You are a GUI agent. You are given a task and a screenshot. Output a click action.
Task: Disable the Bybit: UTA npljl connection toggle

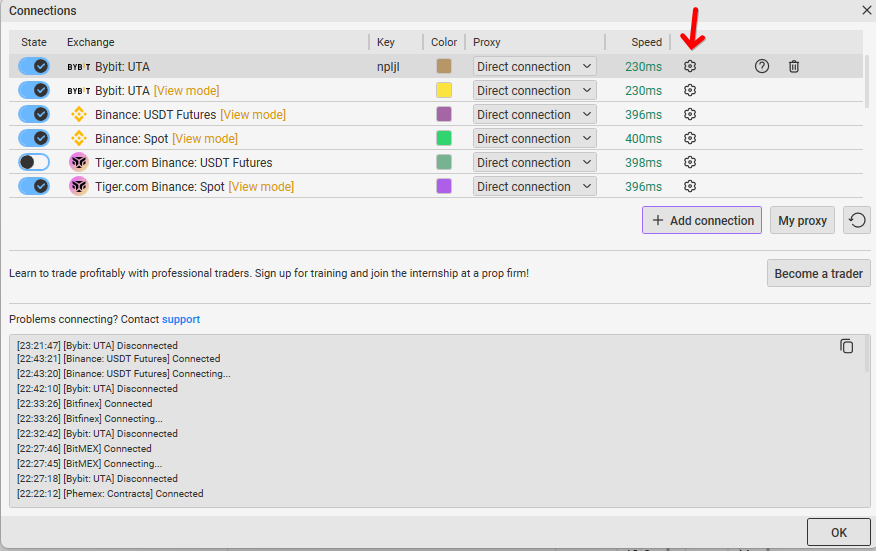tap(34, 66)
